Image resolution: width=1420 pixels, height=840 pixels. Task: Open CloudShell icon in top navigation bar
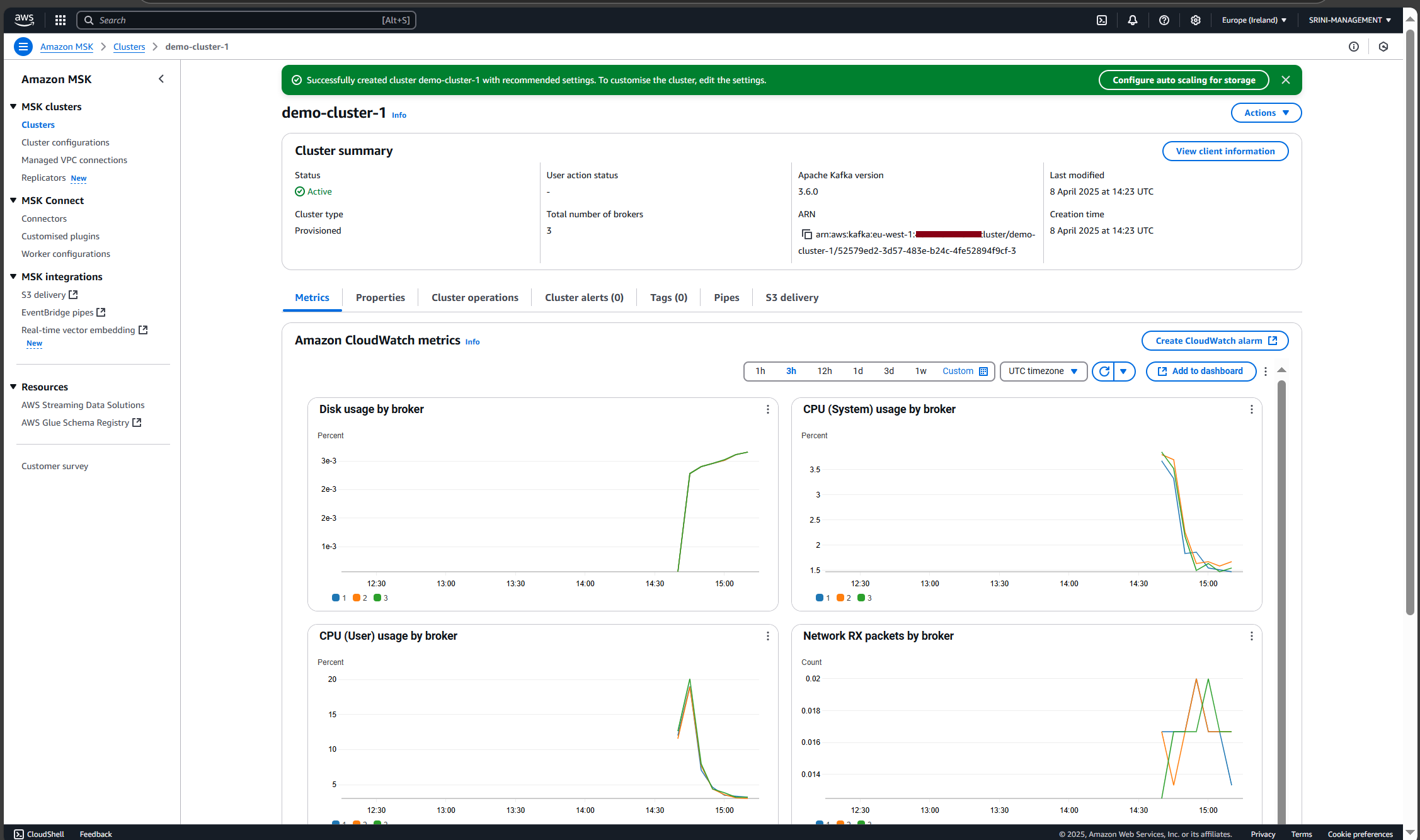click(1102, 20)
